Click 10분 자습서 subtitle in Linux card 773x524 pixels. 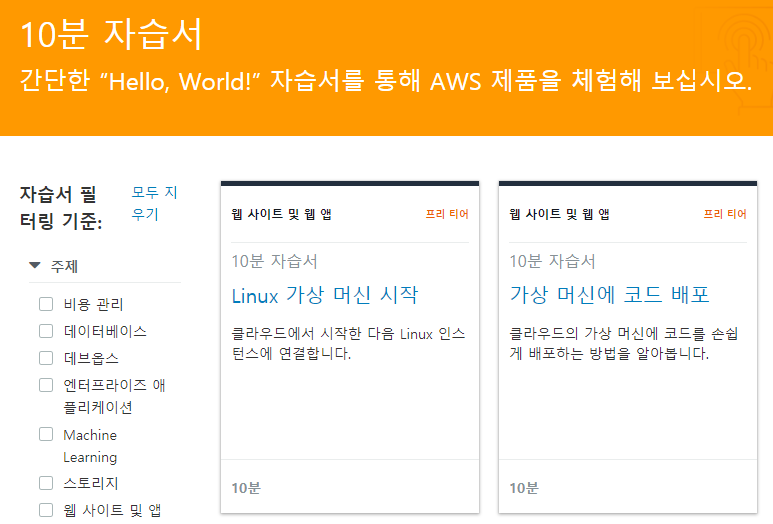(275, 261)
